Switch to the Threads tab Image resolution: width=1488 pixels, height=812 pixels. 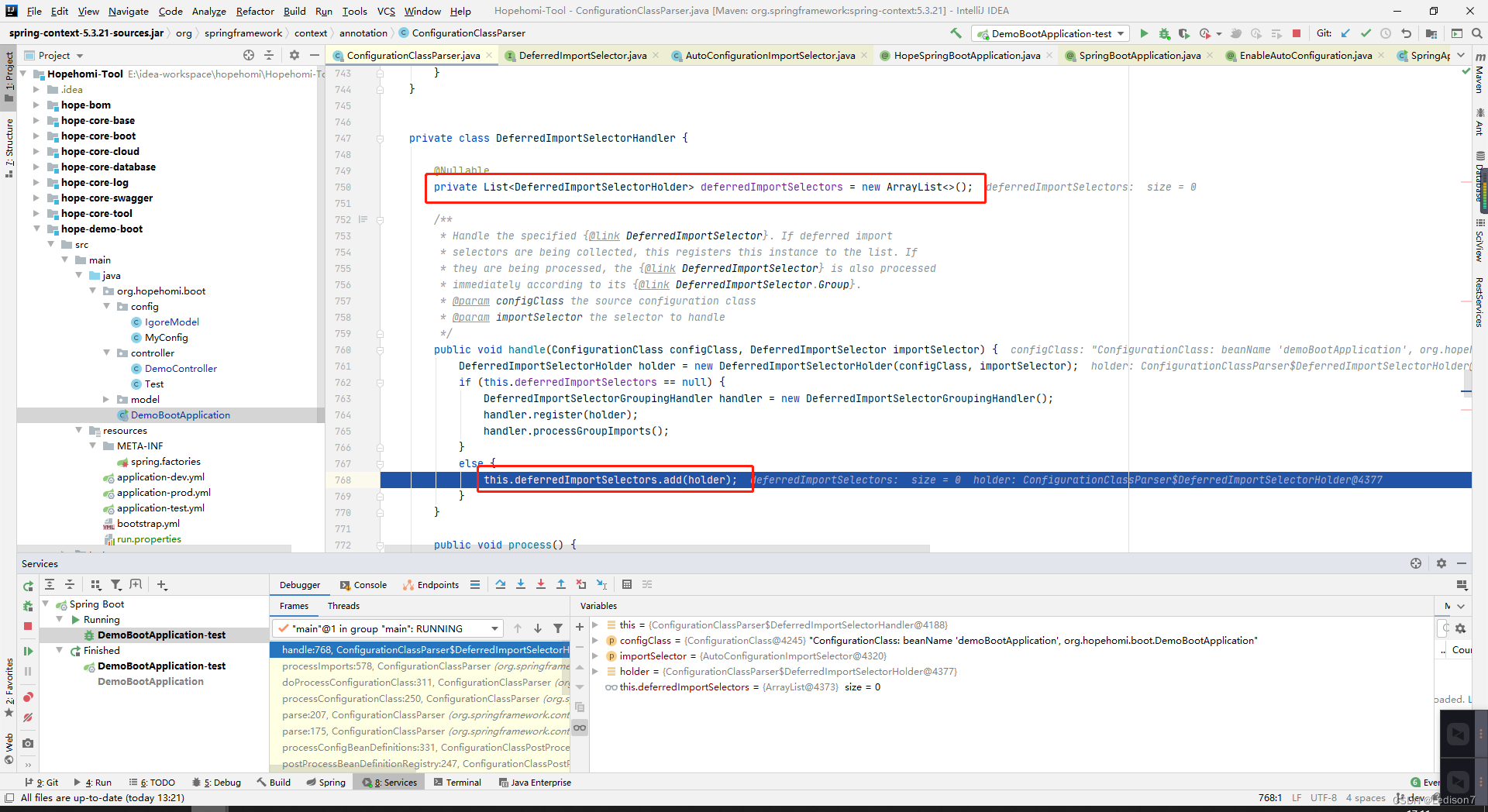pos(343,606)
